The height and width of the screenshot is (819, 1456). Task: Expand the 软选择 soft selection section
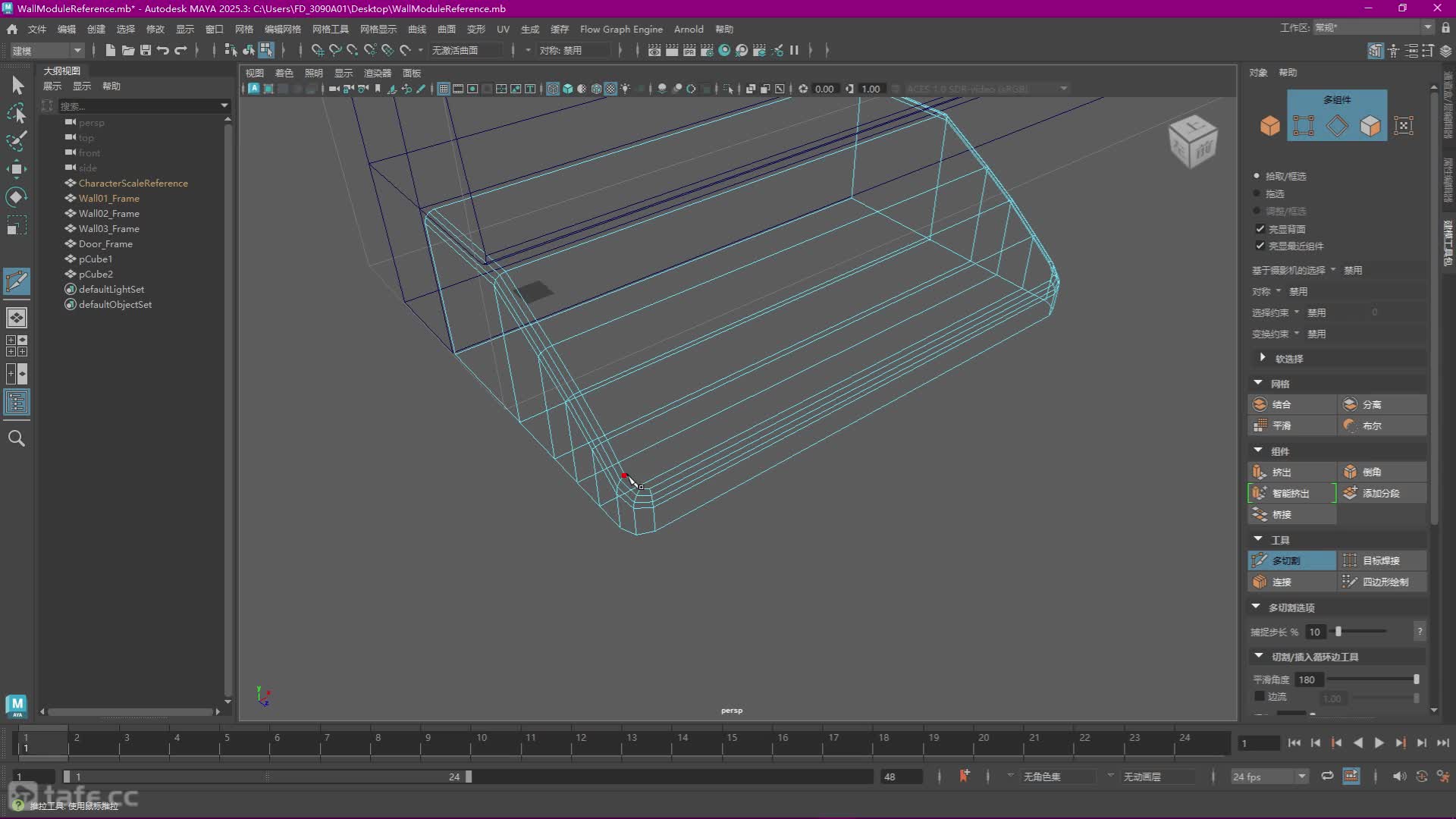point(1263,358)
